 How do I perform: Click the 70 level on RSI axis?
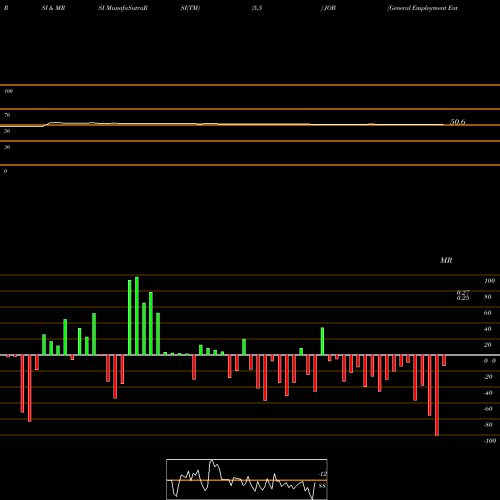(x=7, y=115)
